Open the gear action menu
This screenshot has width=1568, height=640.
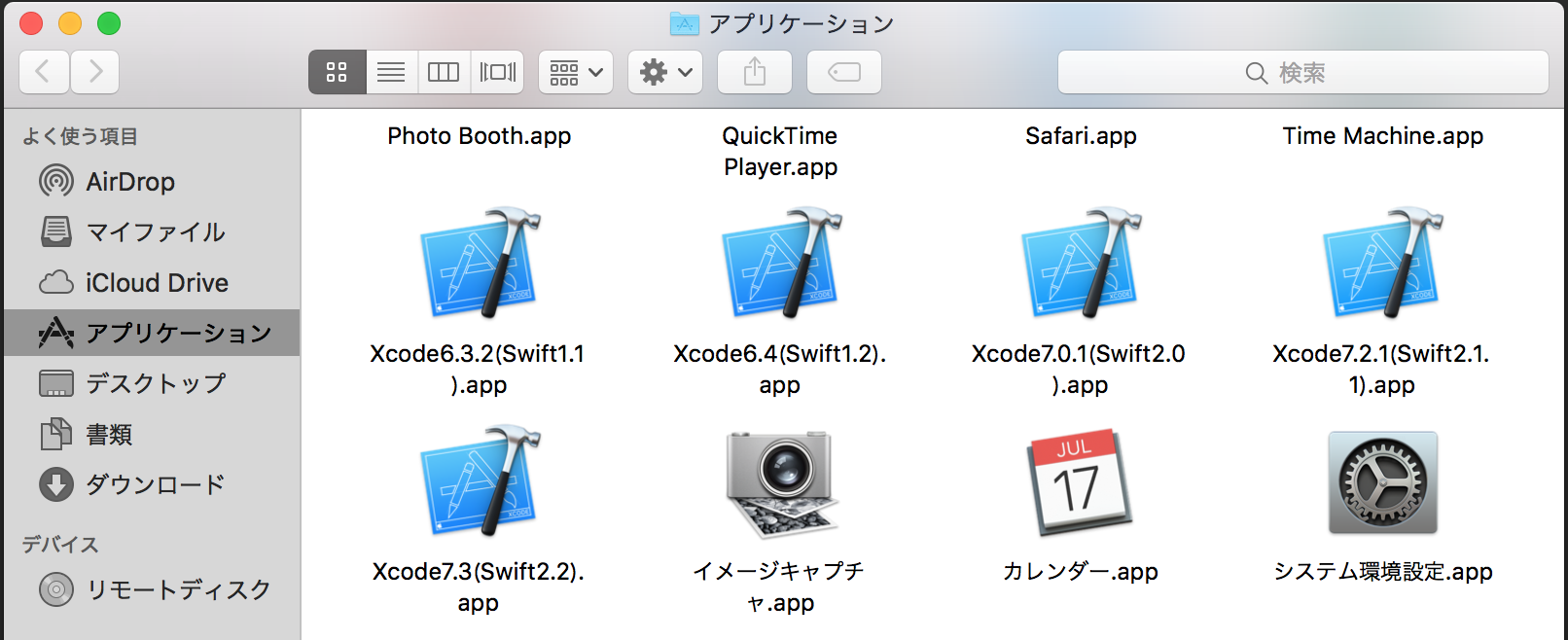665,72
